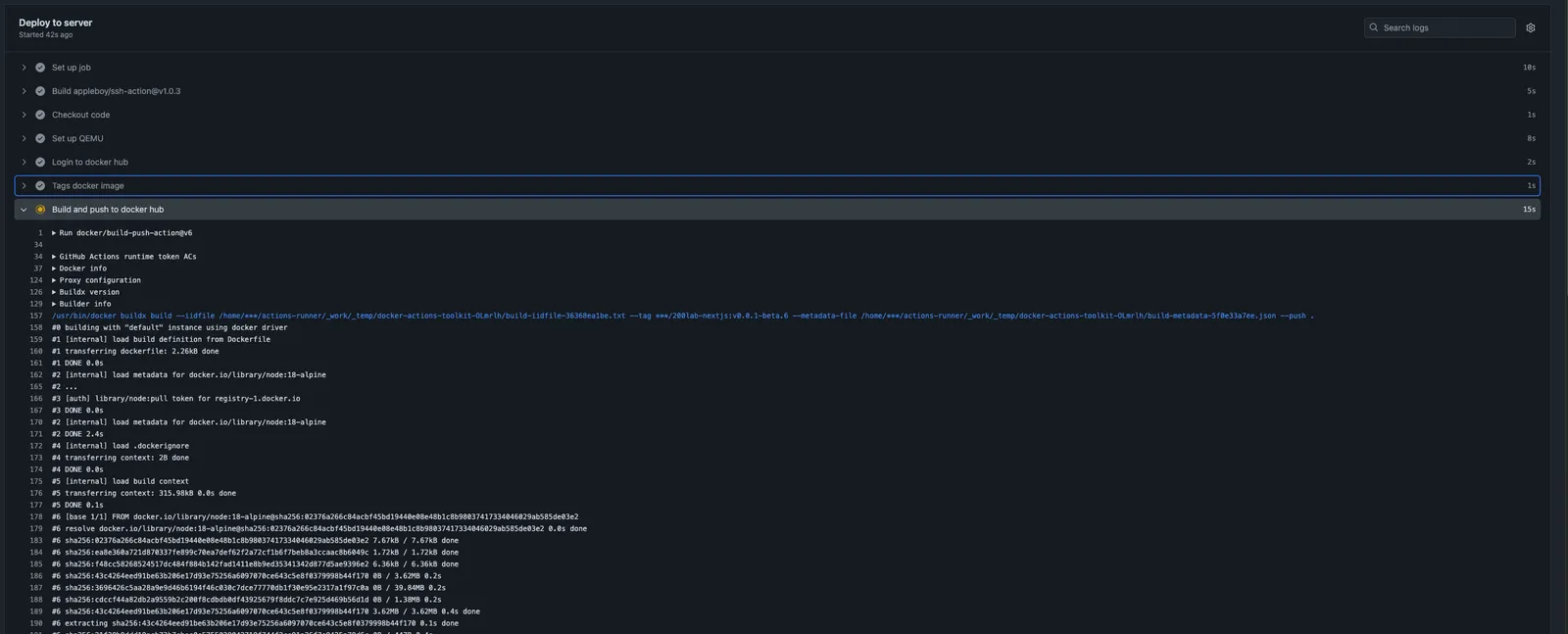This screenshot has width=1568, height=634.
Task: Click the Build appleboy/ssh-action@v1.0.3 title
Action: [116, 91]
